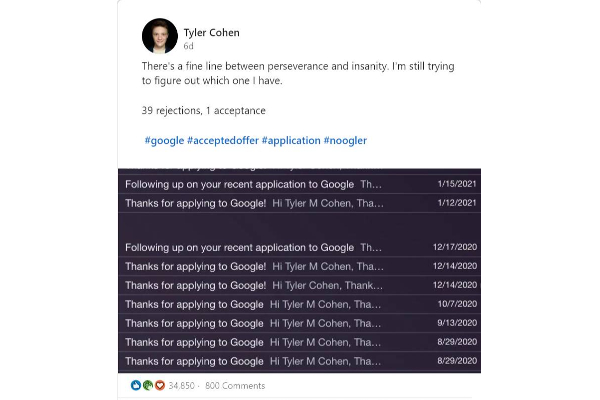The width and height of the screenshot is (600, 400).
Task: Open the #acceptedoffer hashtag
Action: [223, 141]
